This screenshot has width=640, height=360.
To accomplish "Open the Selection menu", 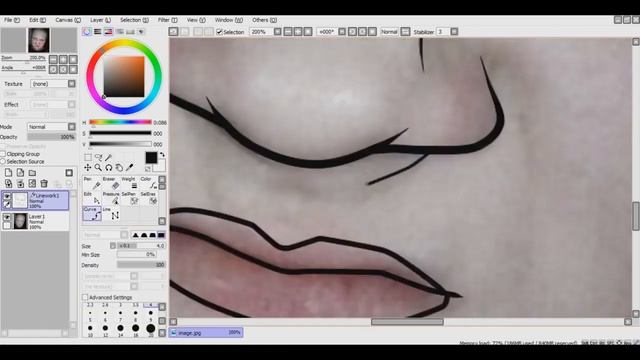I will [134, 20].
